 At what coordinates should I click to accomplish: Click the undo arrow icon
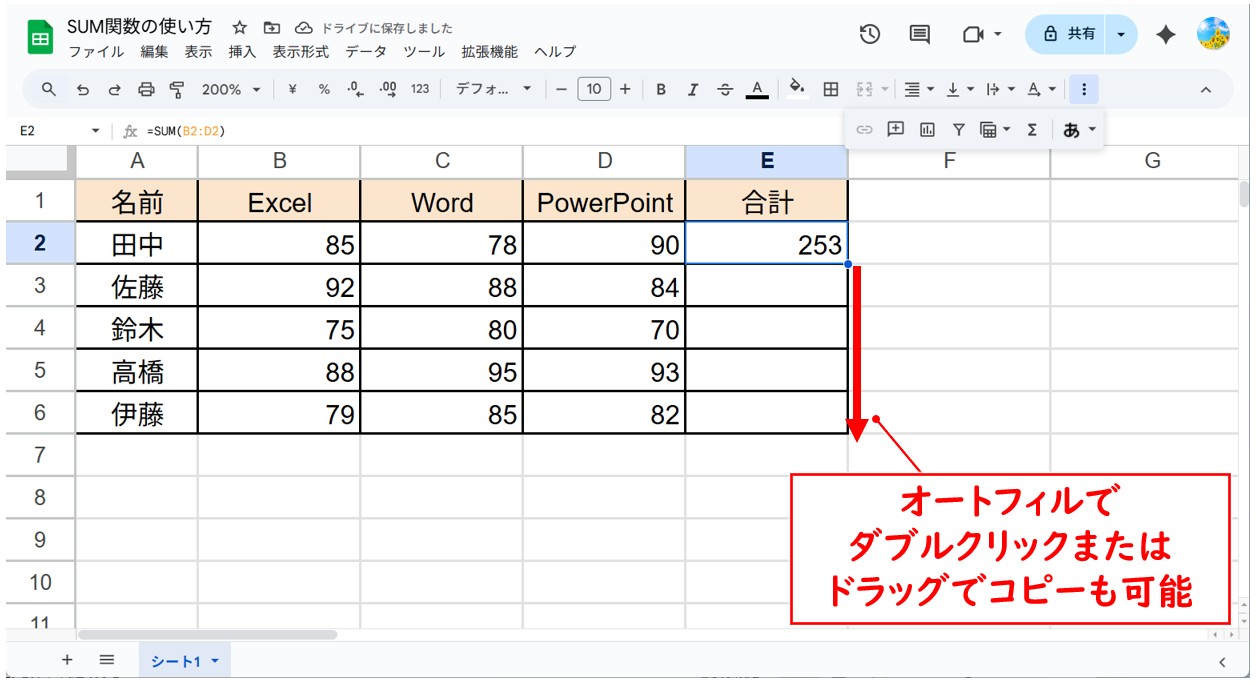pyautogui.click(x=83, y=90)
